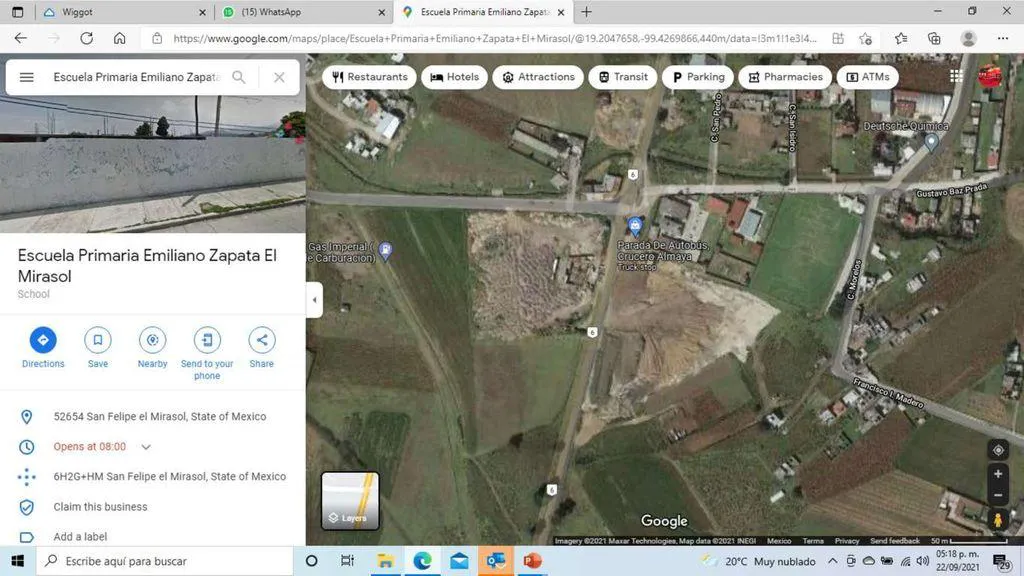Get Directions to the school
1024x576 pixels.
(x=43, y=348)
